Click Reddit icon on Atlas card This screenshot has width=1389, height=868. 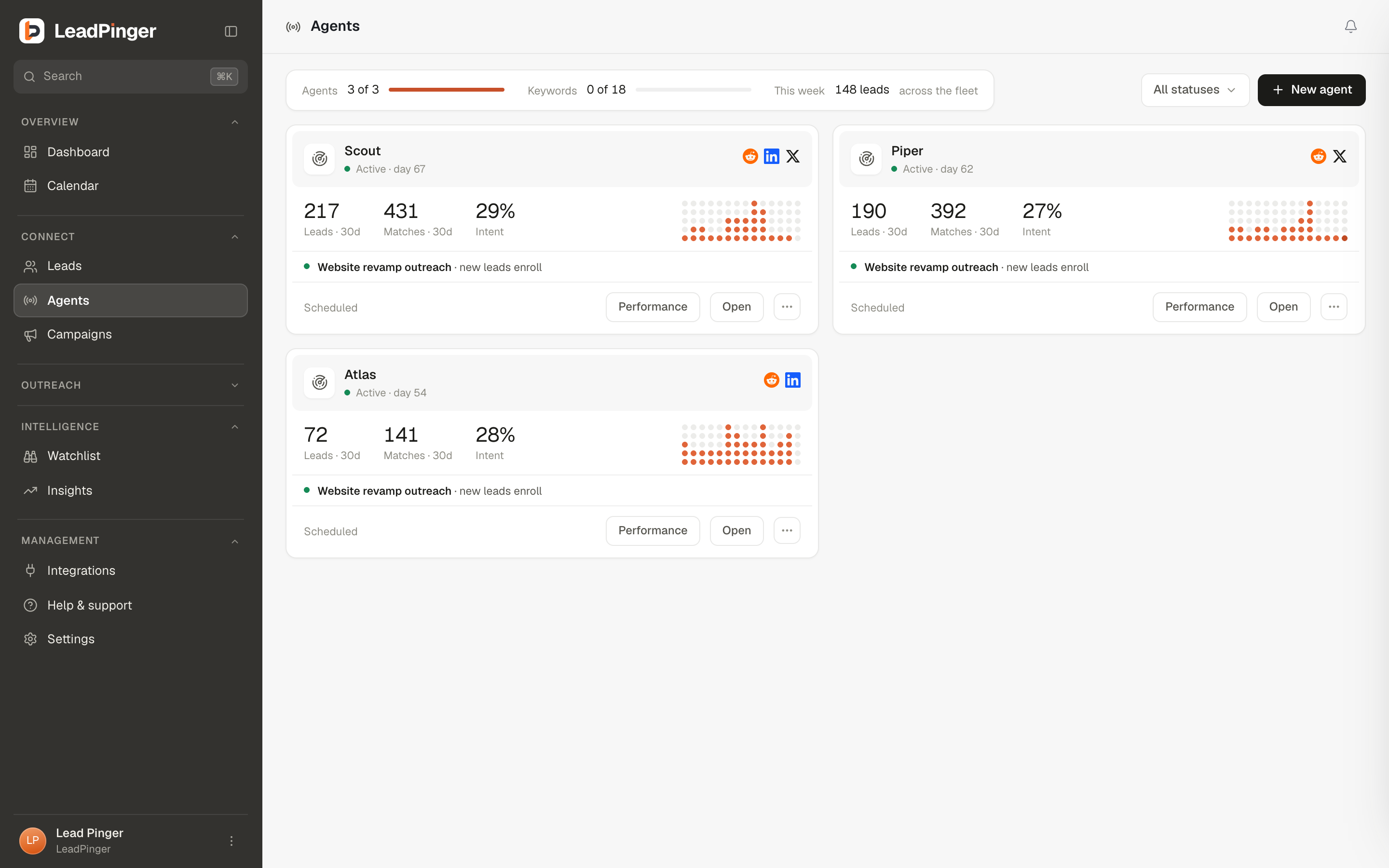click(x=771, y=380)
